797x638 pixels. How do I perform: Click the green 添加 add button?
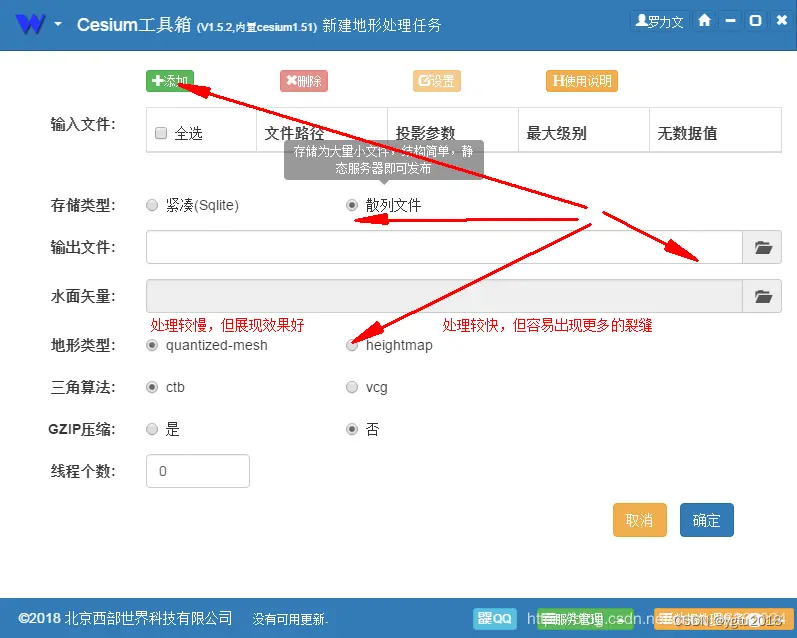[x=170, y=81]
